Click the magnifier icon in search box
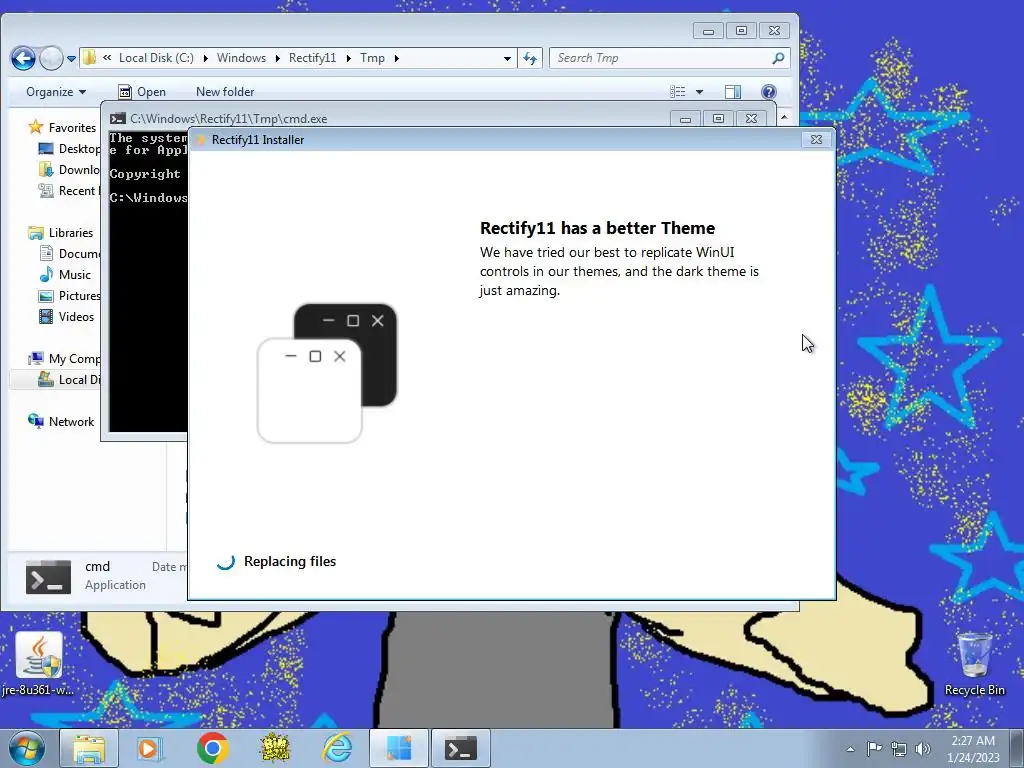The height and width of the screenshot is (768, 1024). [x=778, y=58]
